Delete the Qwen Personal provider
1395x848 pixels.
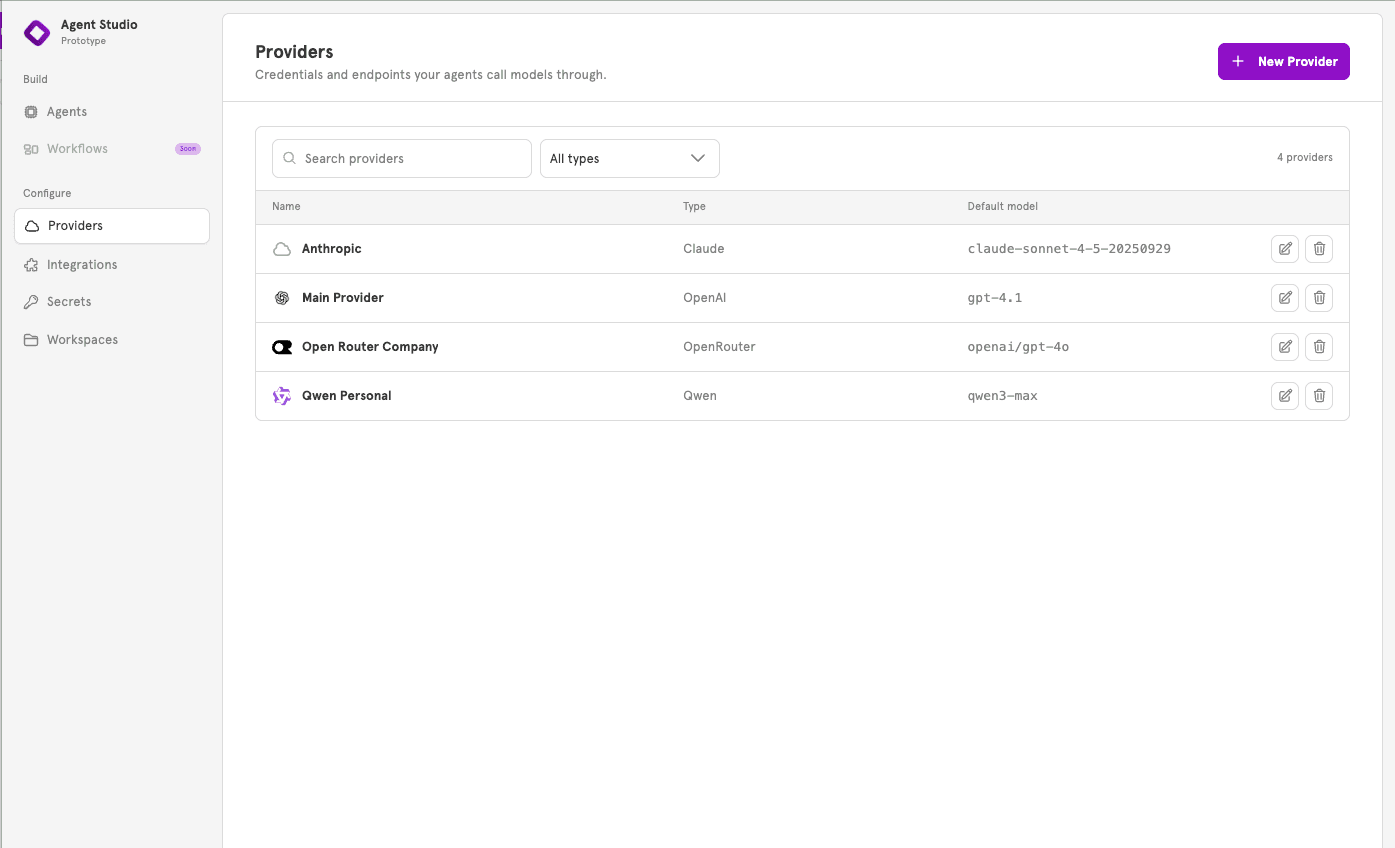pyautogui.click(x=1319, y=396)
